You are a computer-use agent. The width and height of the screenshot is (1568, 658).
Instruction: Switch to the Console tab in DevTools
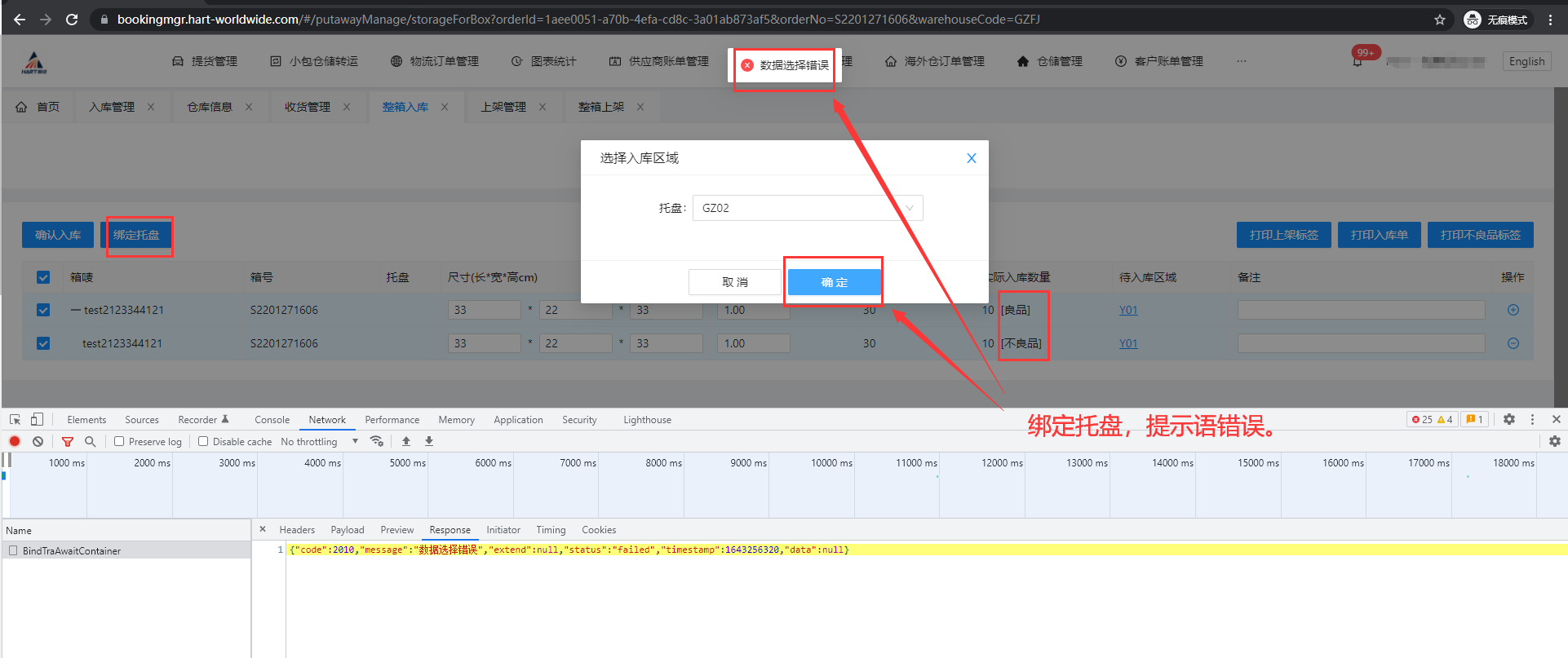click(x=272, y=420)
